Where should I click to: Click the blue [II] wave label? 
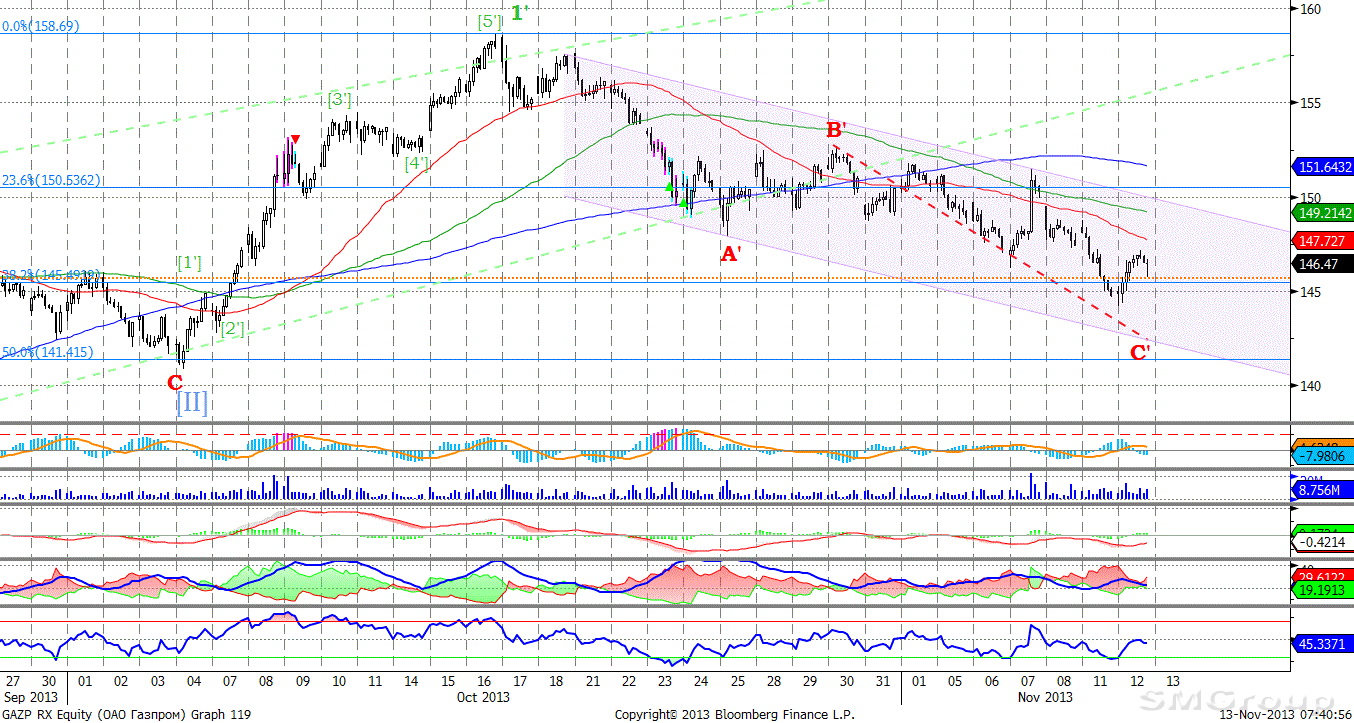[192, 403]
